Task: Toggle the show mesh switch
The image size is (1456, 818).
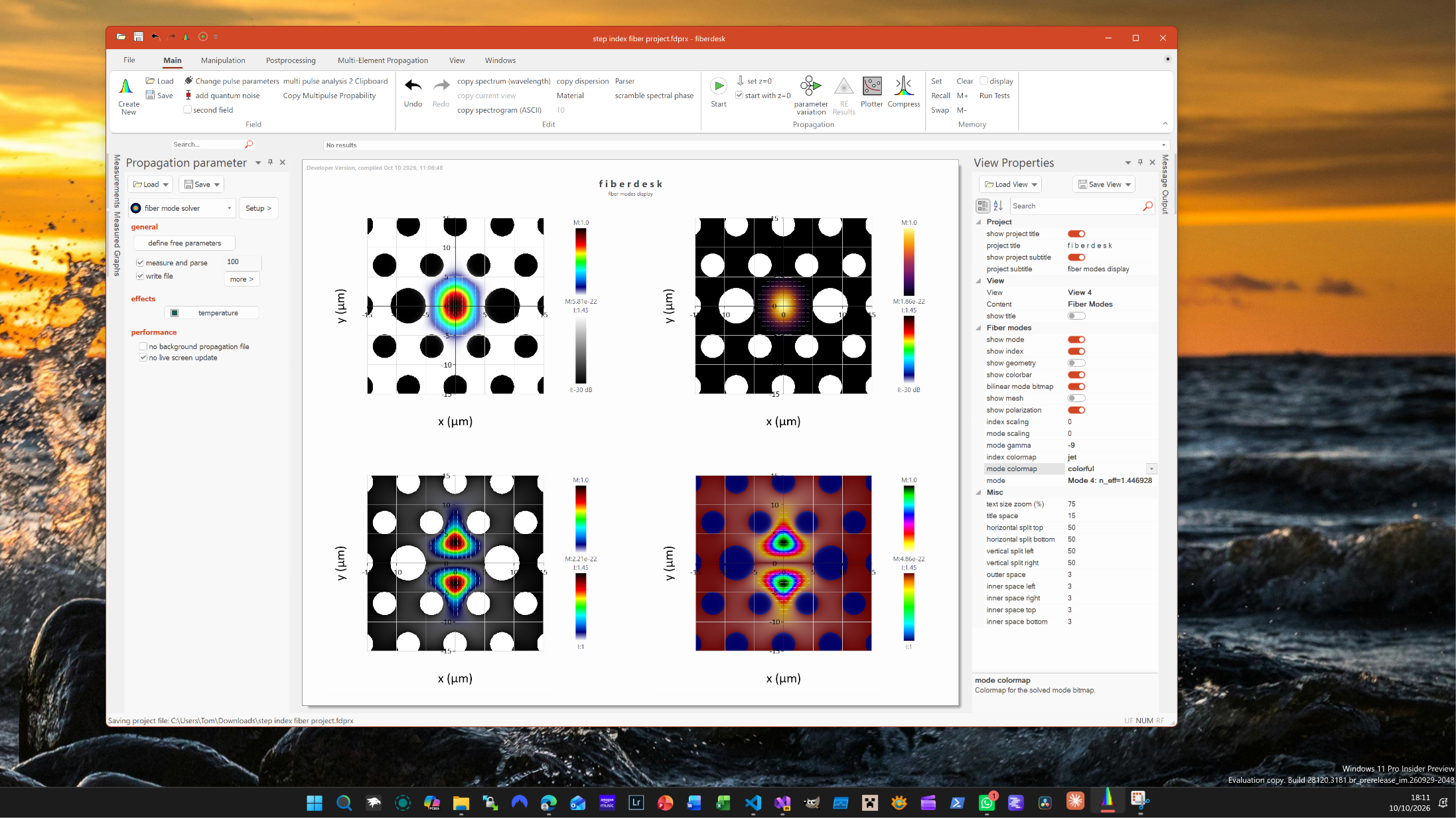Action: (x=1076, y=398)
